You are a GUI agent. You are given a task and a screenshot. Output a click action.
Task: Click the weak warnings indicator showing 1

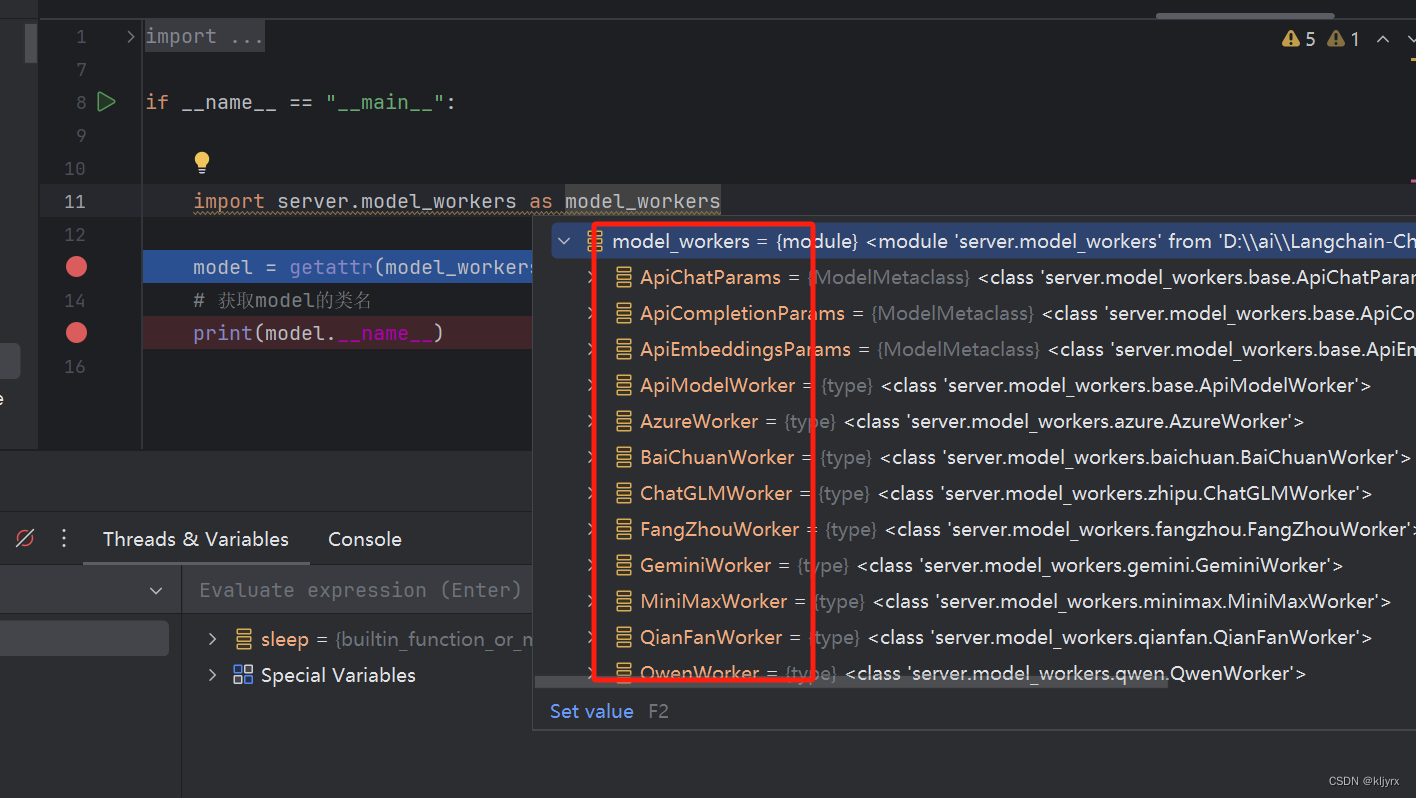pyautogui.click(x=1343, y=39)
